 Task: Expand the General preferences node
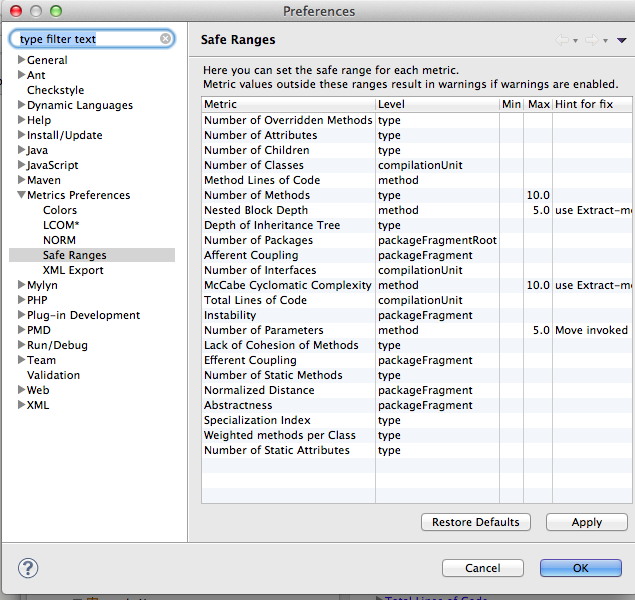click(21, 60)
